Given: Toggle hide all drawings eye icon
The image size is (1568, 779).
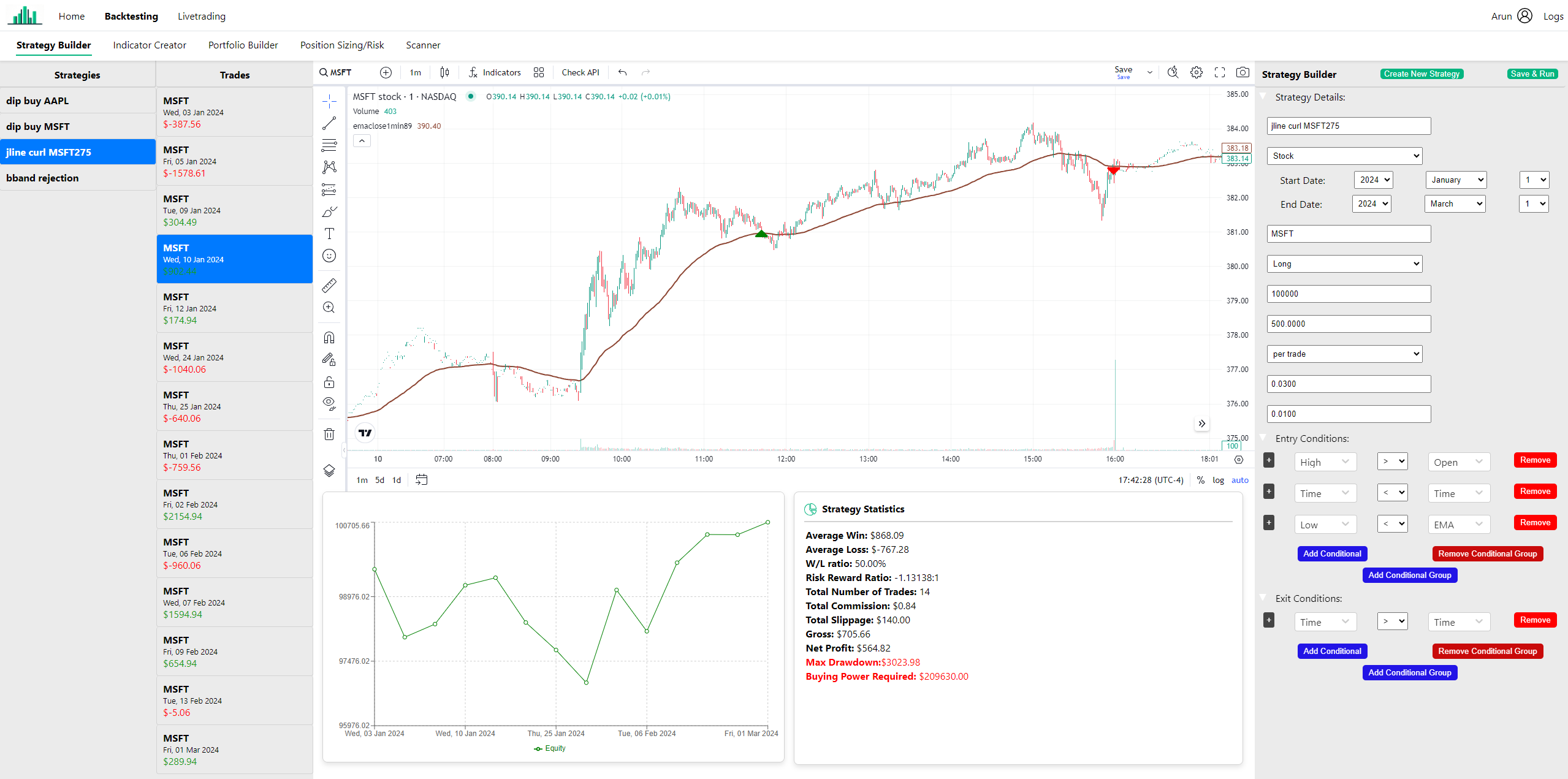Looking at the screenshot, I should pos(329,403).
